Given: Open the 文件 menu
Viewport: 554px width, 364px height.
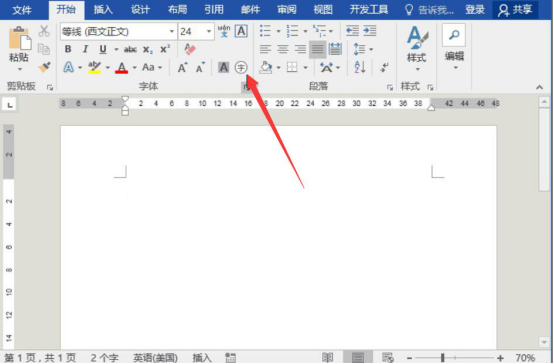Looking at the screenshot, I should (x=22, y=10).
